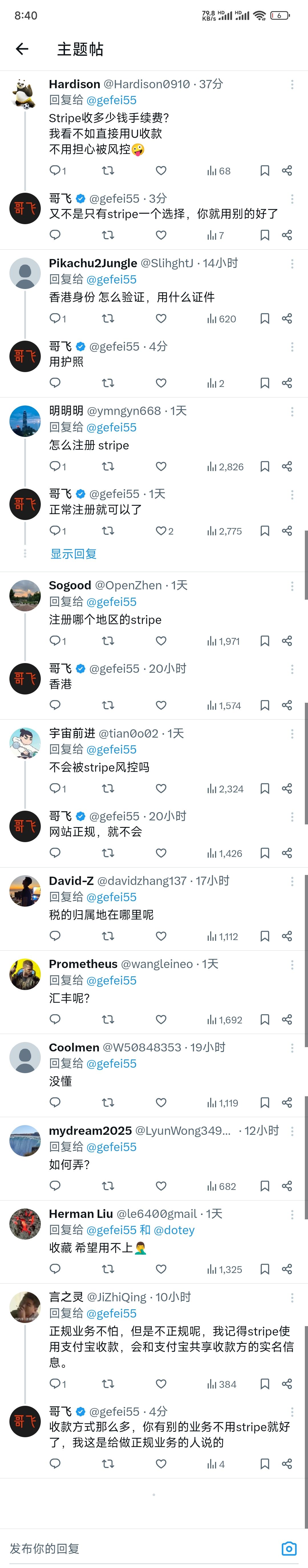Retweet 明明明's reply about registering stripe
Screen dimensions: 308x1568
pos(108,467)
